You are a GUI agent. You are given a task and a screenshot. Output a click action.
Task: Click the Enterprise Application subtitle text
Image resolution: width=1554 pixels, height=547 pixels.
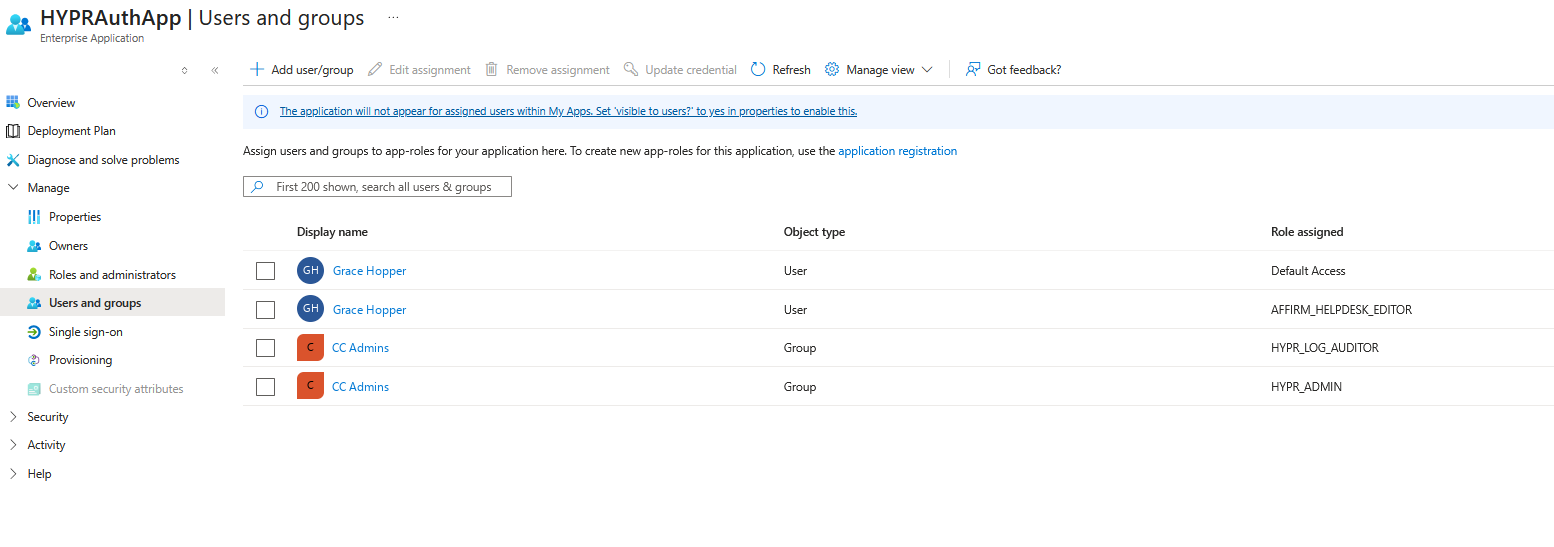tap(92, 38)
